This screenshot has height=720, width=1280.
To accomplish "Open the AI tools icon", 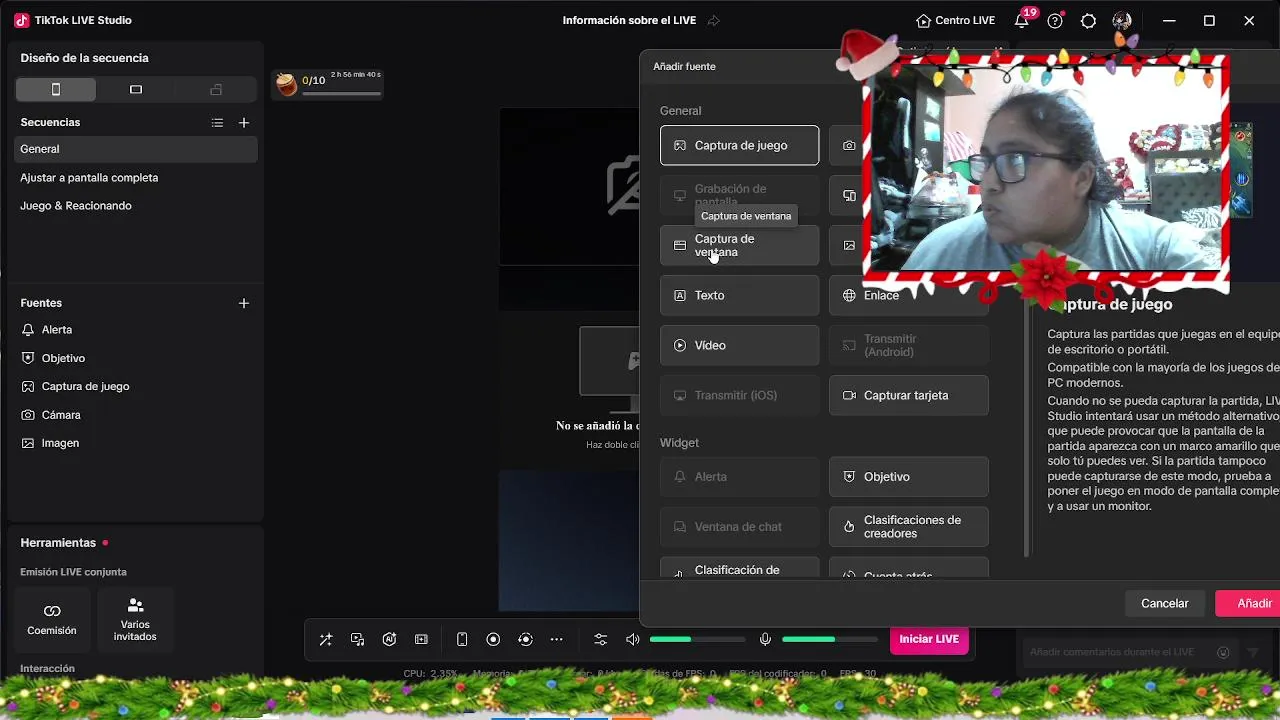I will 390,640.
